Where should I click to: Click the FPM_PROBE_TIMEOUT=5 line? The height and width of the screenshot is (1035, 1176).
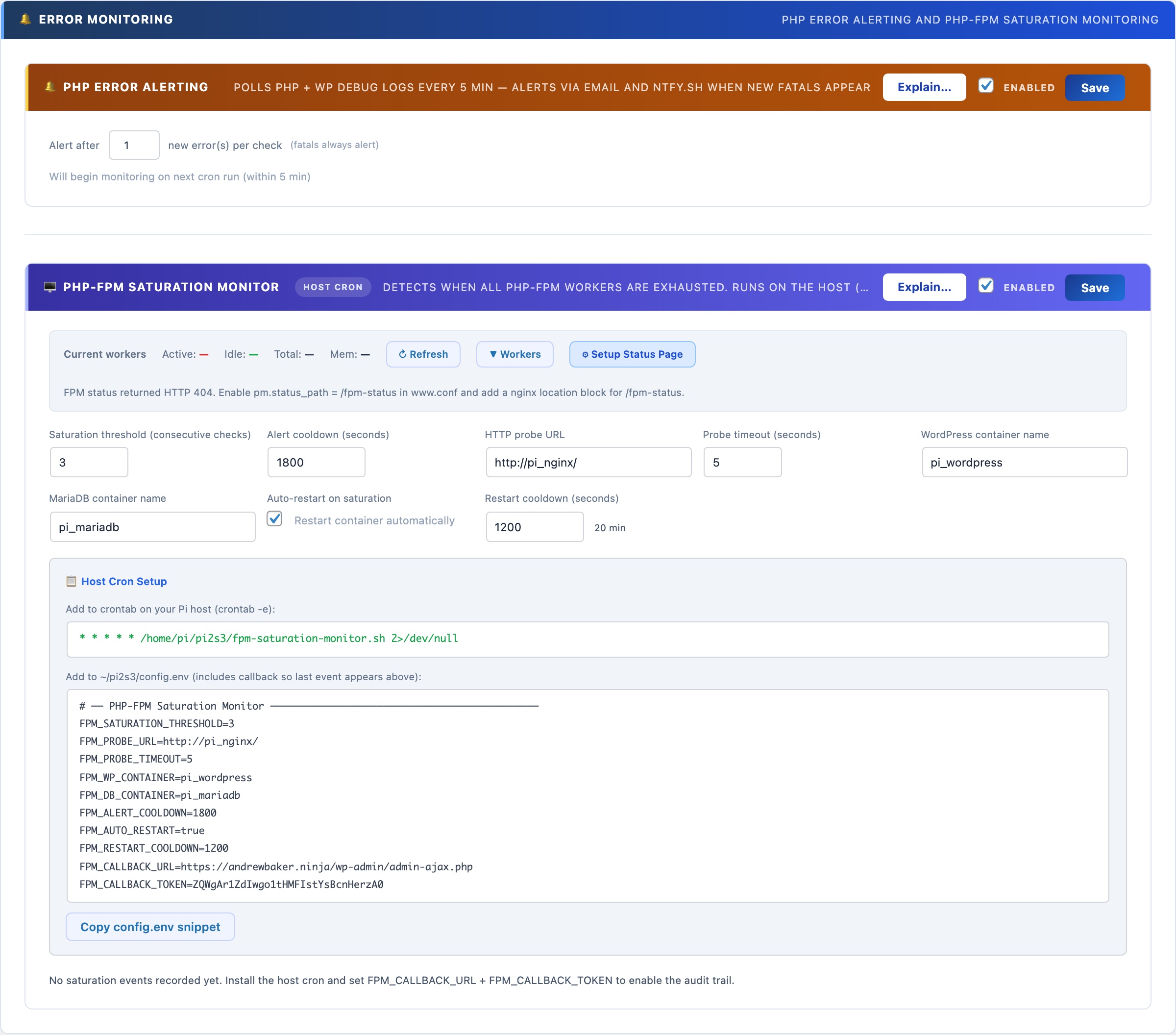(136, 759)
